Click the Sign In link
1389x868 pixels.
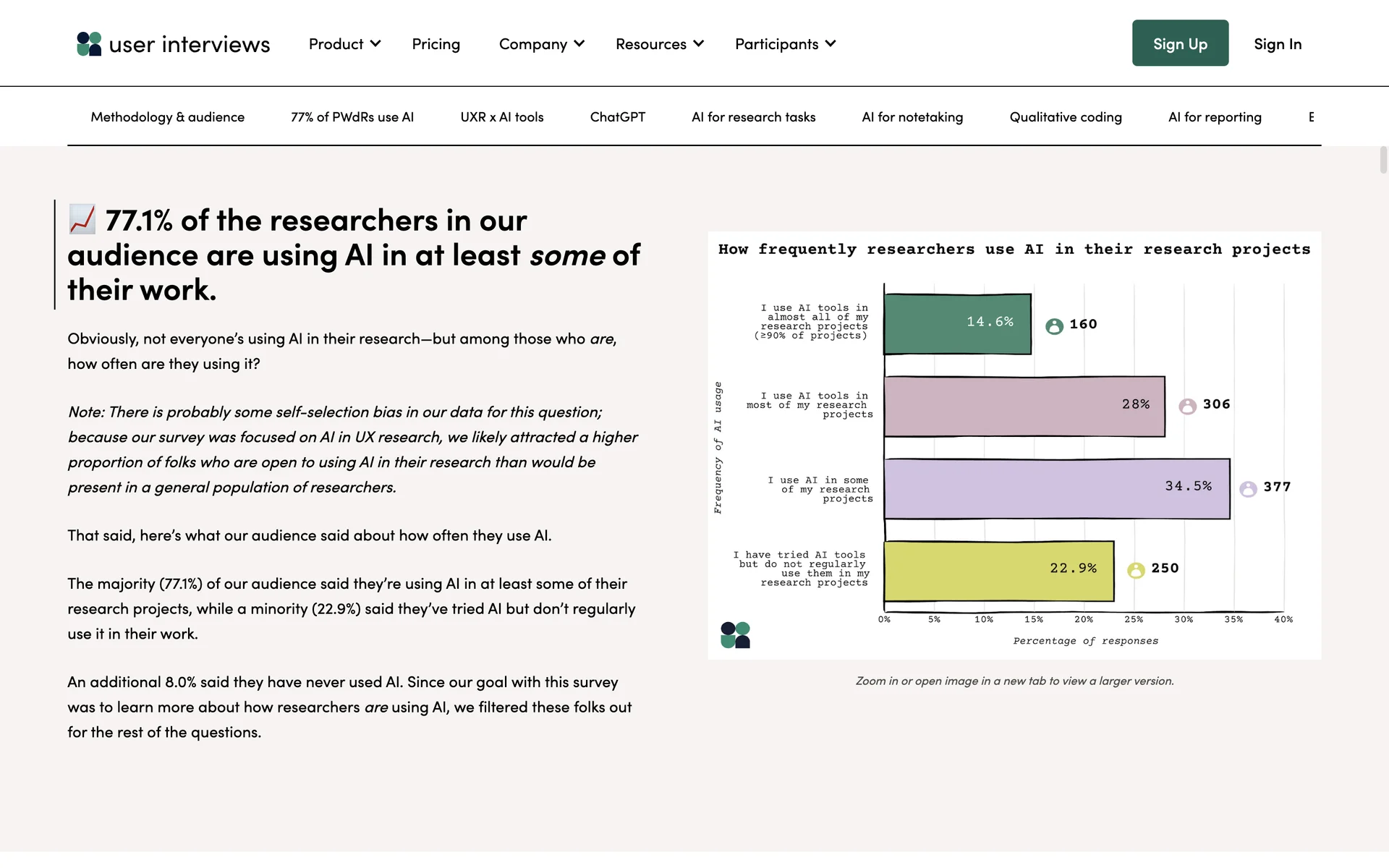[1277, 44]
